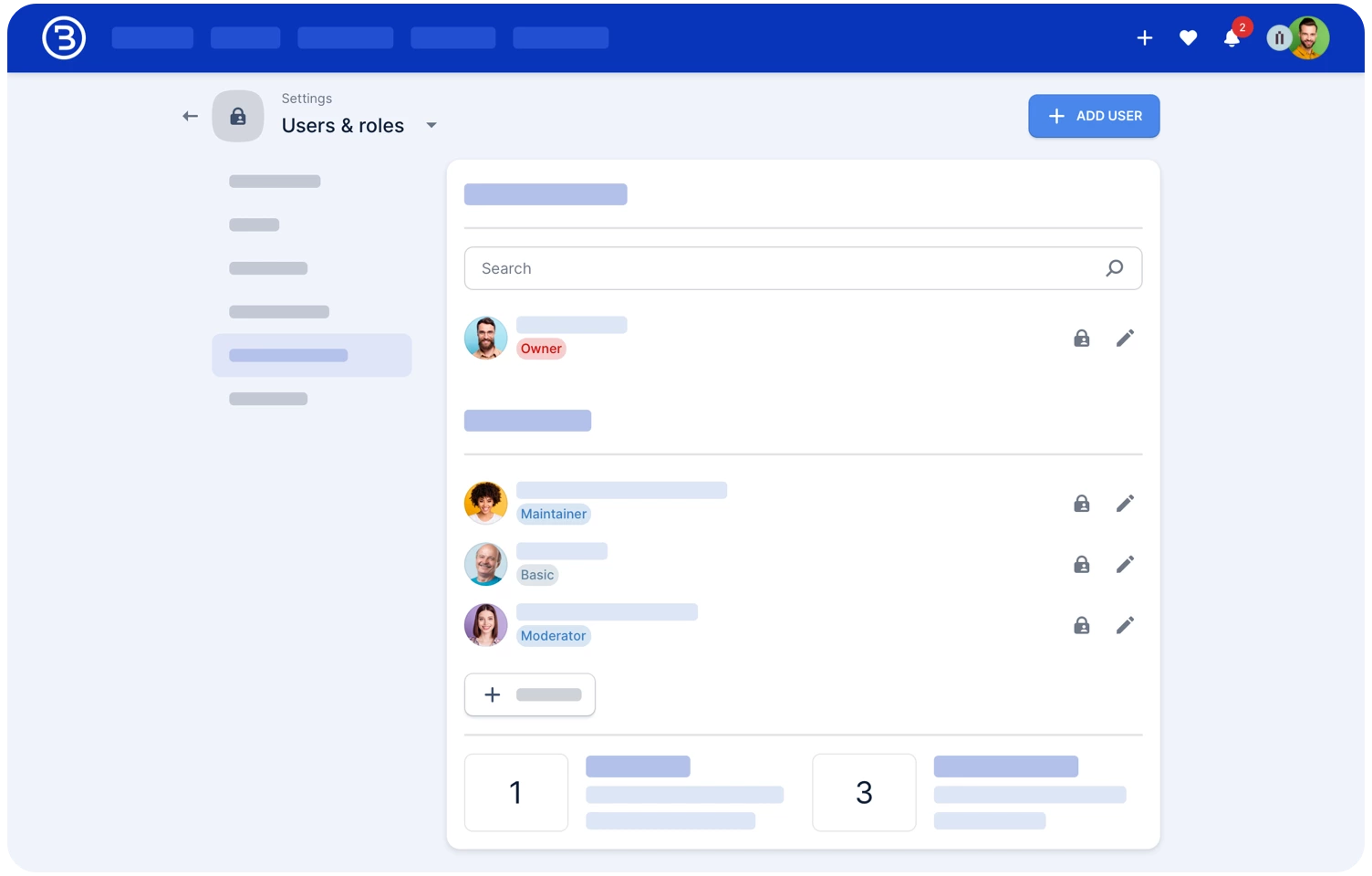Click the Maintainer user's avatar
Screen dimensions: 1372x876
click(x=485, y=503)
